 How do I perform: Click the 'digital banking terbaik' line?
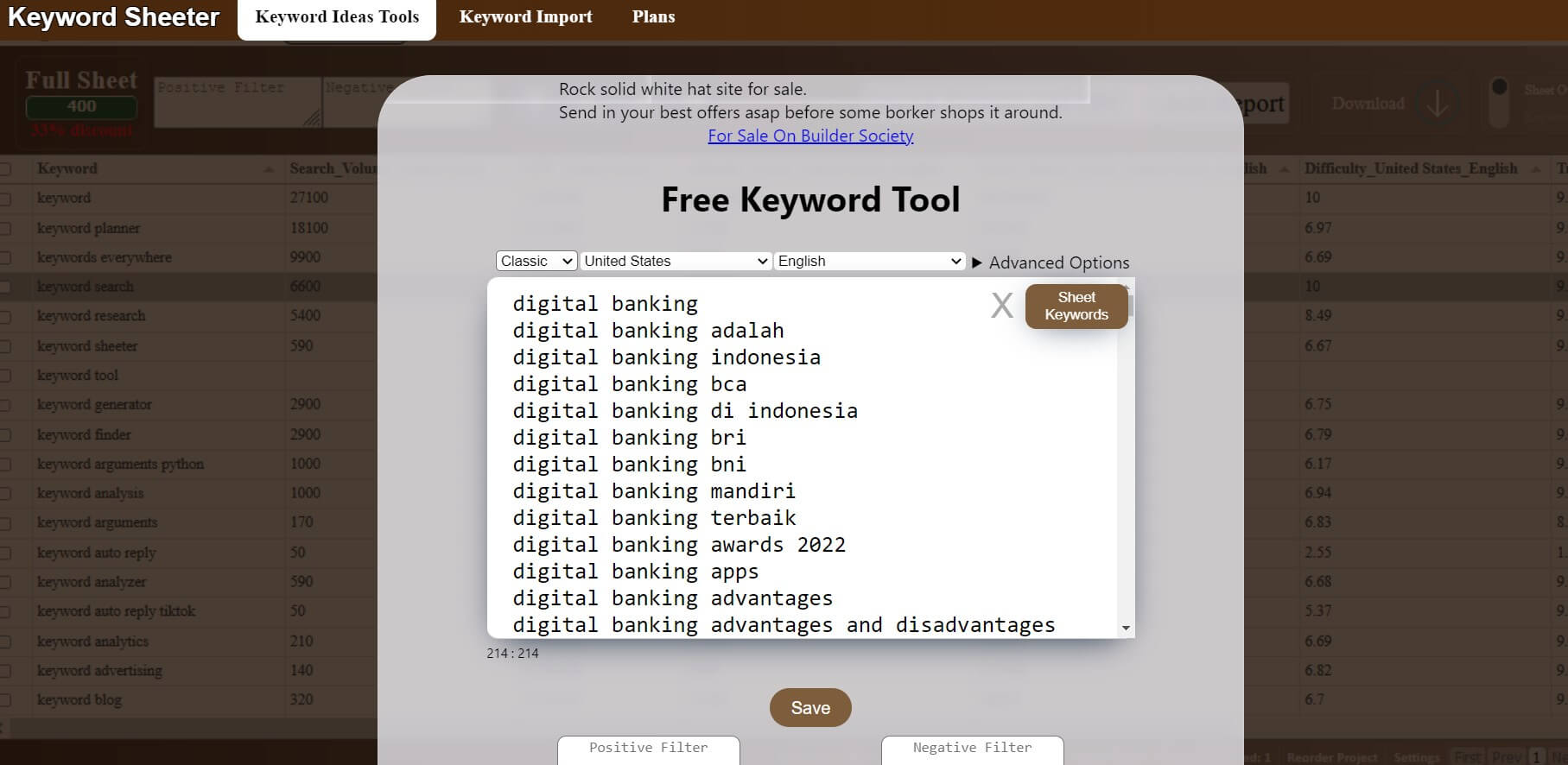[x=654, y=518]
